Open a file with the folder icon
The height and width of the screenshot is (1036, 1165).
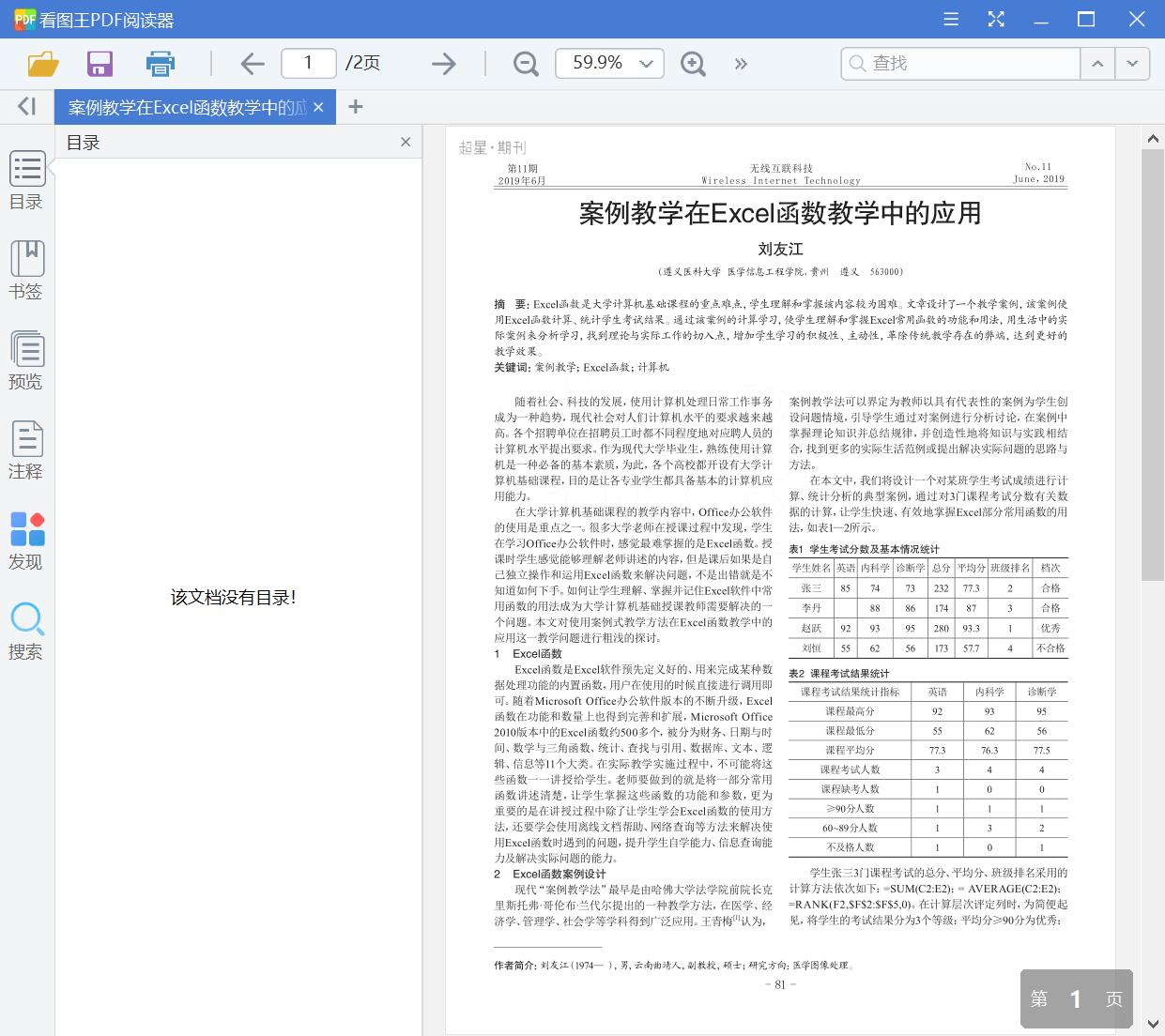point(43,64)
